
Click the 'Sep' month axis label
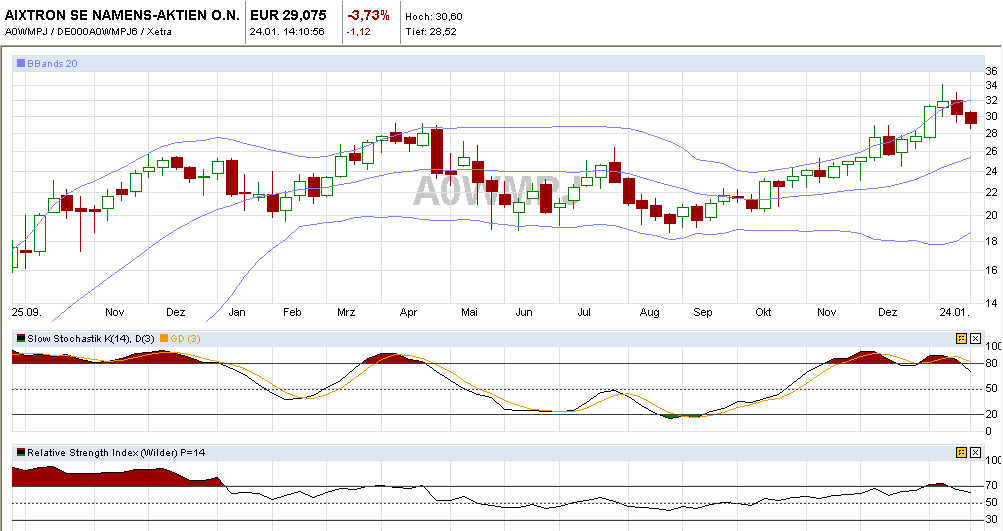tap(702, 312)
